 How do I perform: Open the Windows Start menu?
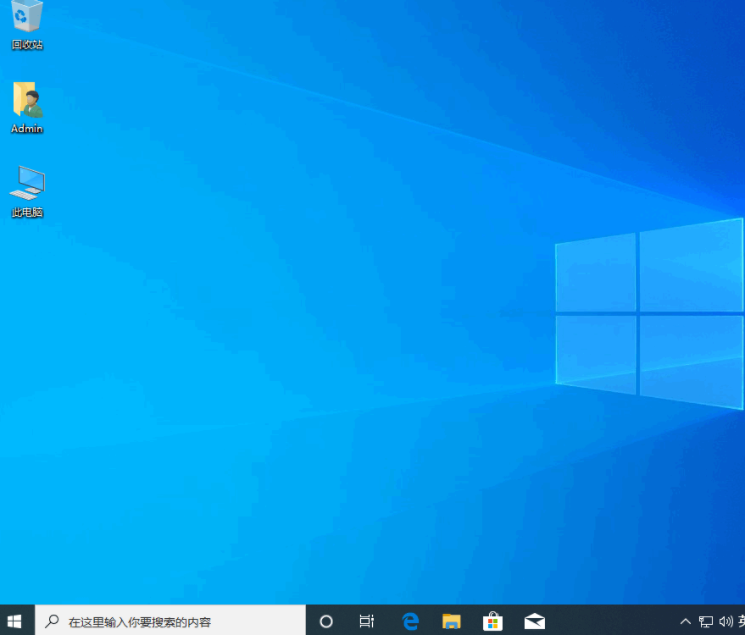pyautogui.click(x=15, y=621)
